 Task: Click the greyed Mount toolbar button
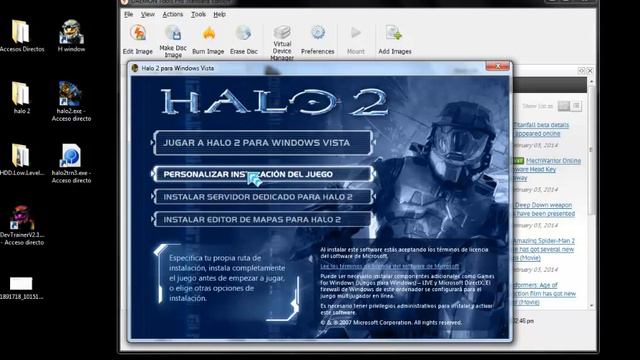pos(356,39)
